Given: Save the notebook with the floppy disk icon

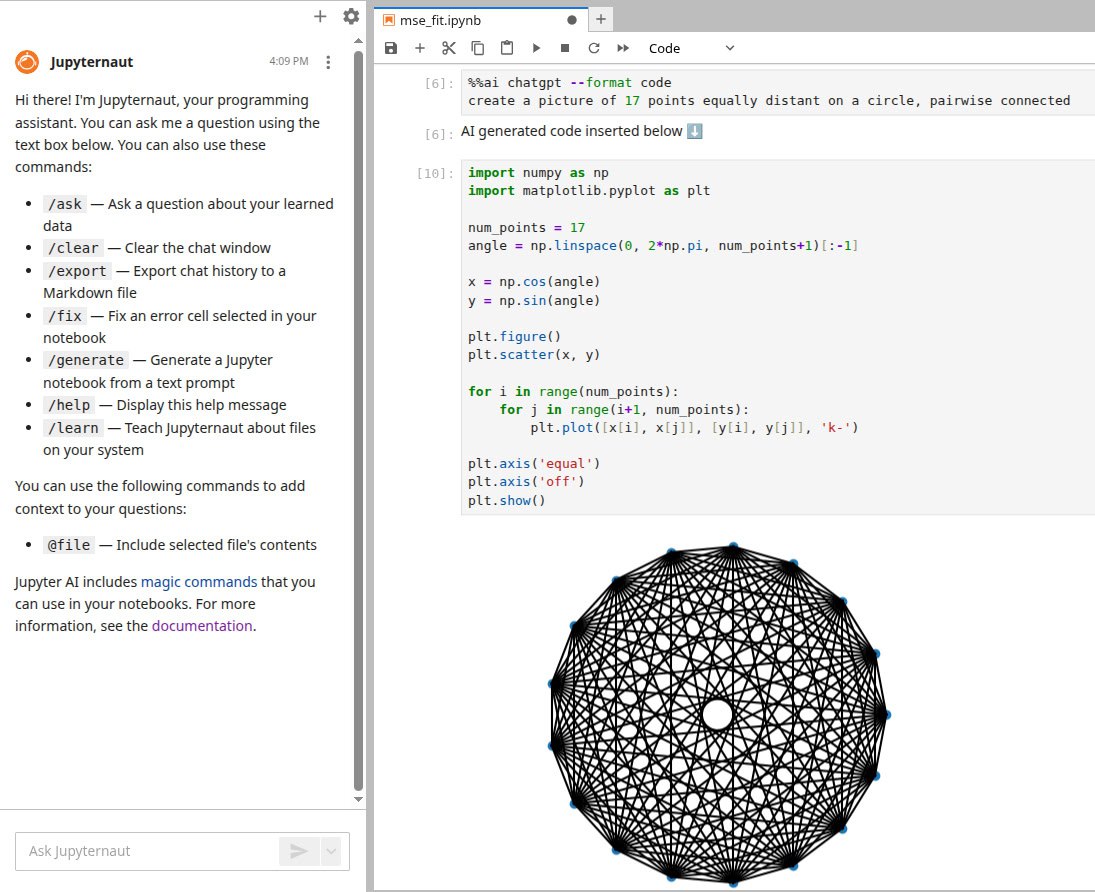Looking at the screenshot, I should pos(391,48).
